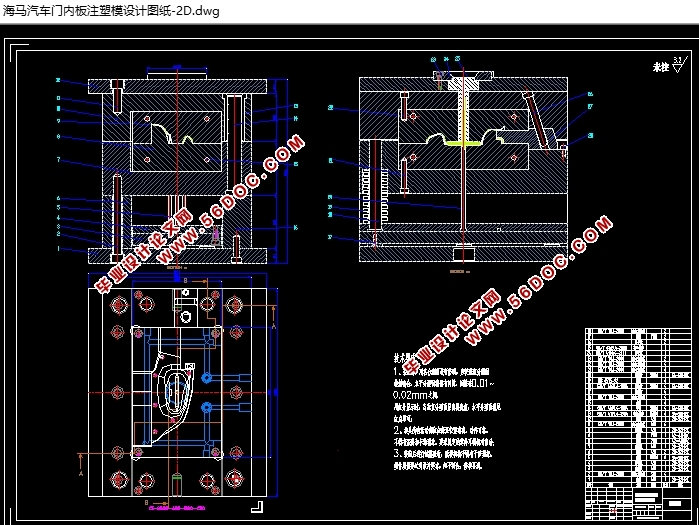
Task: Select the pink dimension label under plan view
Action: click(x=177, y=508)
